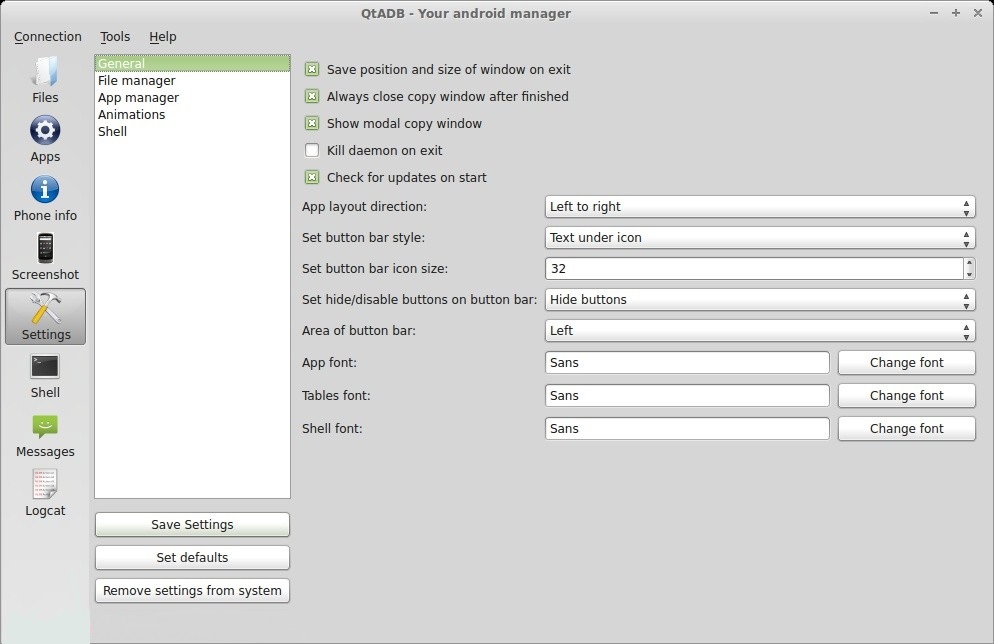This screenshot has width=994, height=644.
Task: Uncheck Show modal copy window
Action: 312,124
